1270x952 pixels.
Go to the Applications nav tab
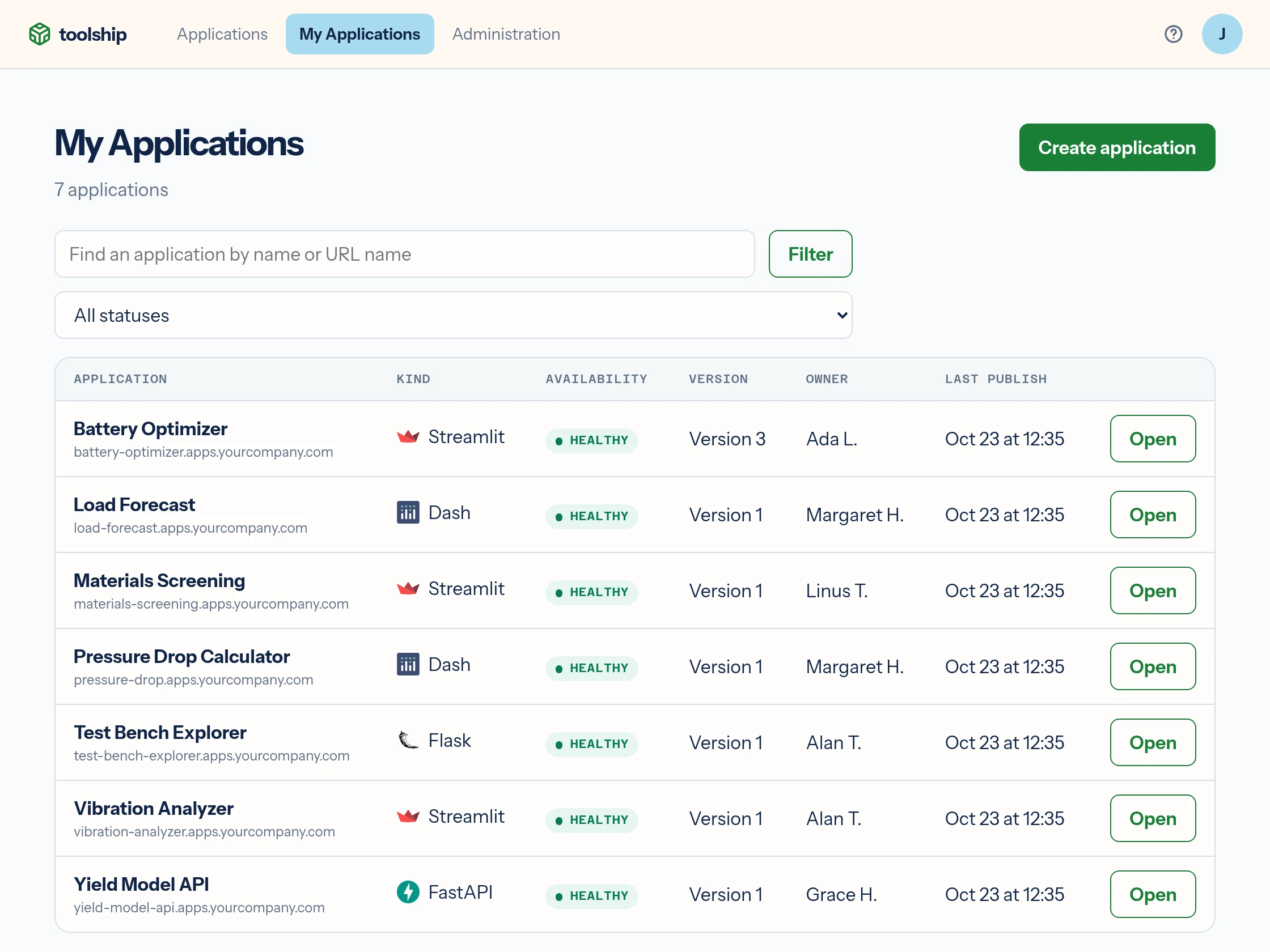click(222, 35)
